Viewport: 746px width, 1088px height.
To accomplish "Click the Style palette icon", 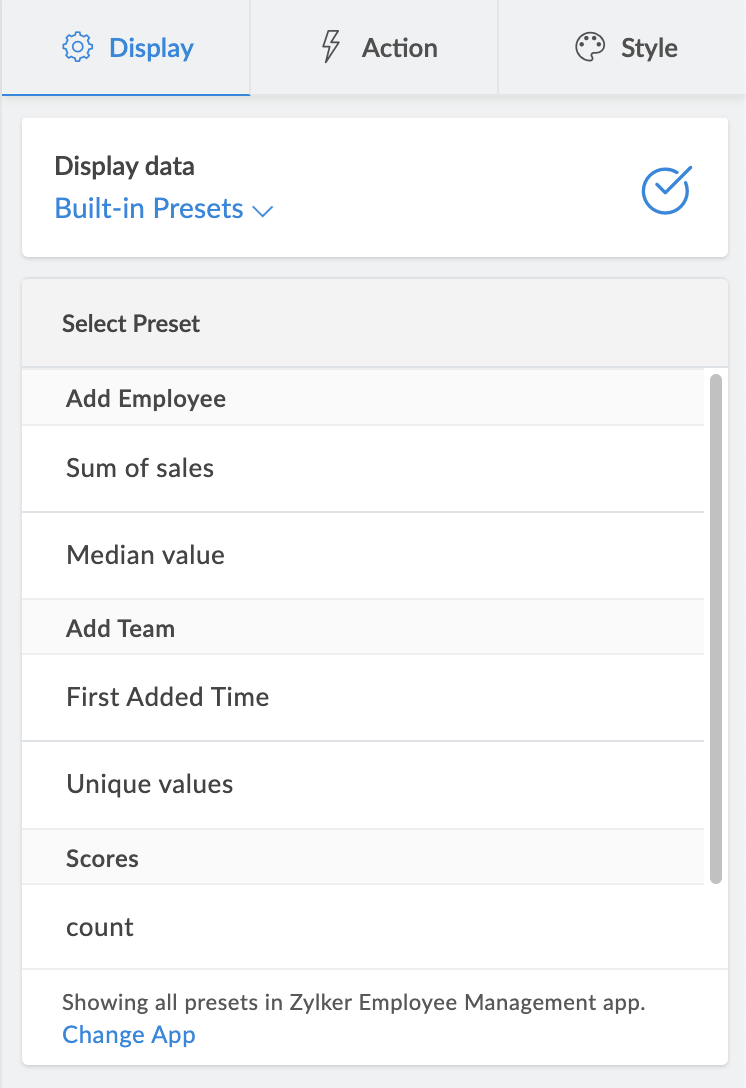I will [x=591, y=48].
